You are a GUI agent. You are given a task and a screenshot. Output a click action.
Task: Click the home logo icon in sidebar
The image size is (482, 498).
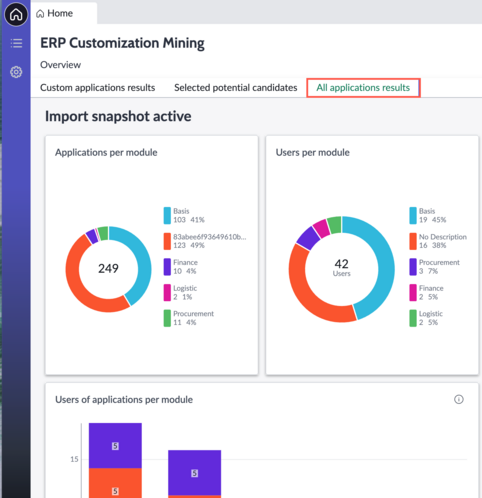point(16,14)
